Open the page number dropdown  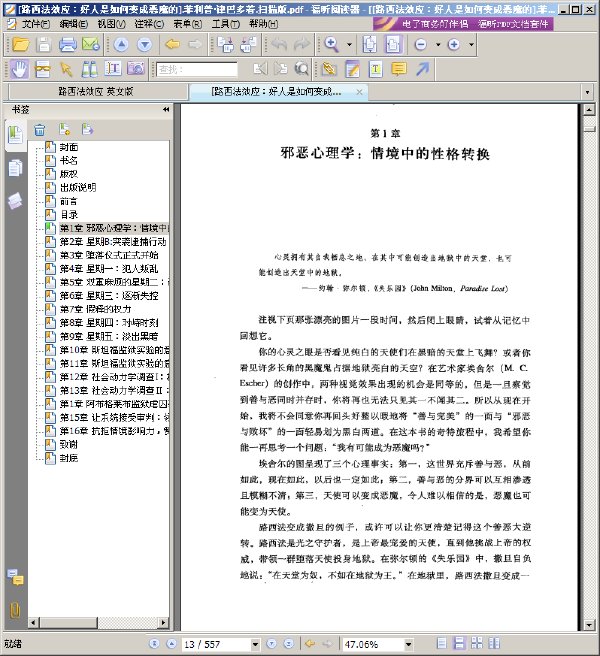pyautogui.click(x=255, y=644)
